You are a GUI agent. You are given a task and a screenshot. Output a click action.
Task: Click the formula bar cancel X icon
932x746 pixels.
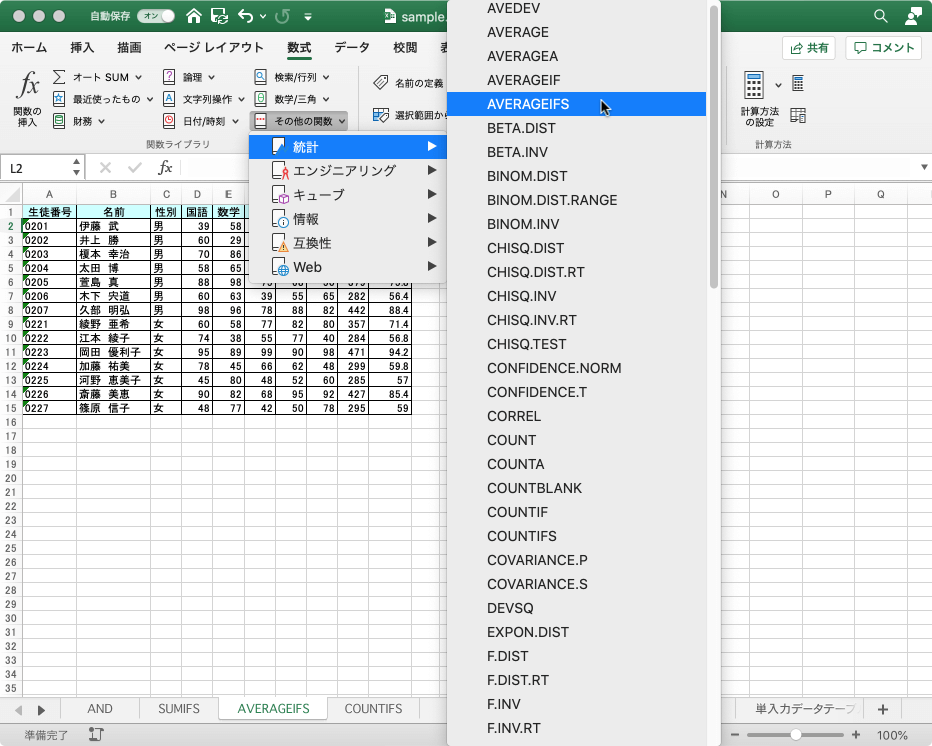(105, 168)
